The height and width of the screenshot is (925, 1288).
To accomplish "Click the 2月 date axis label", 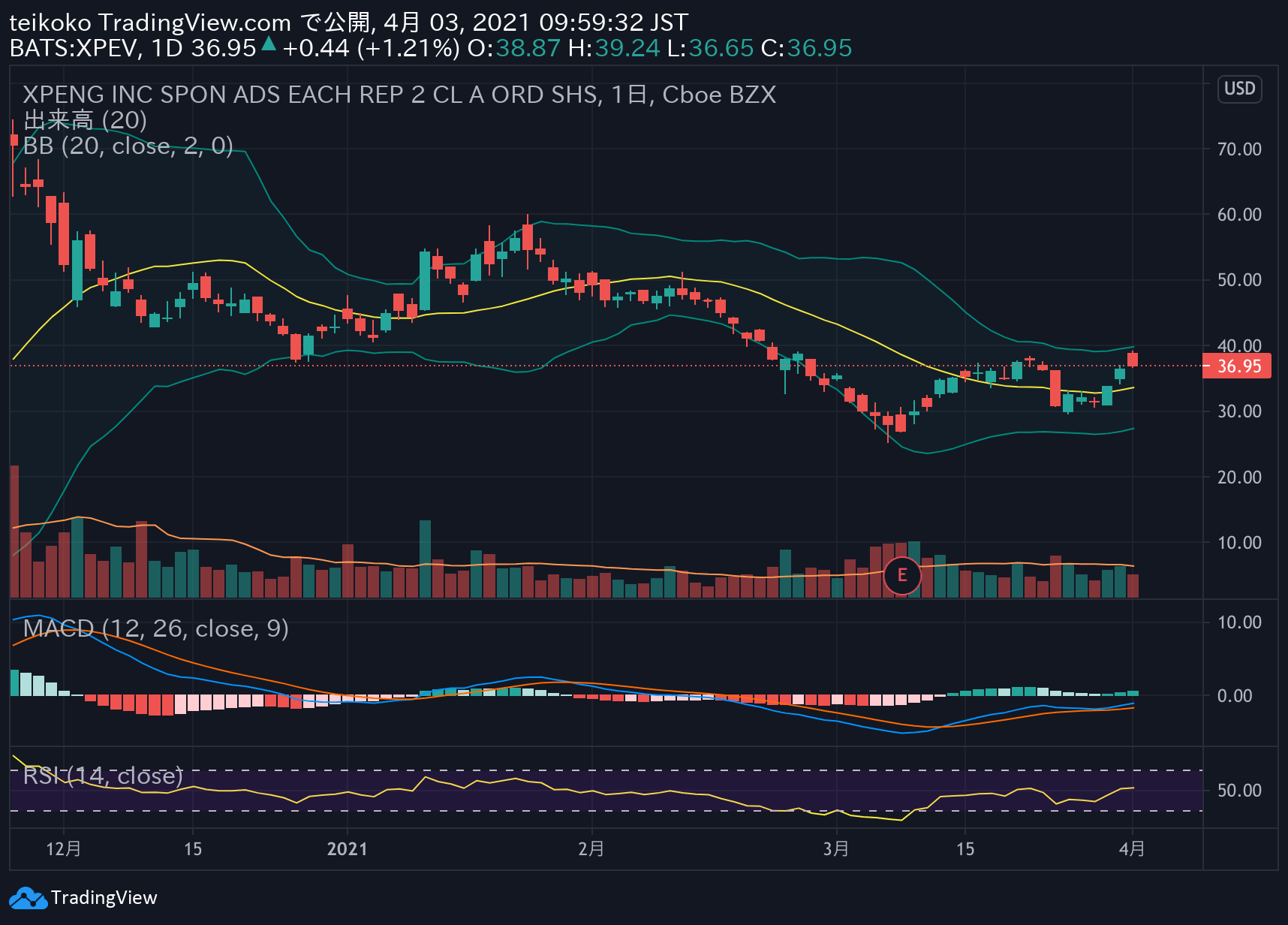I will click(591, 849).
